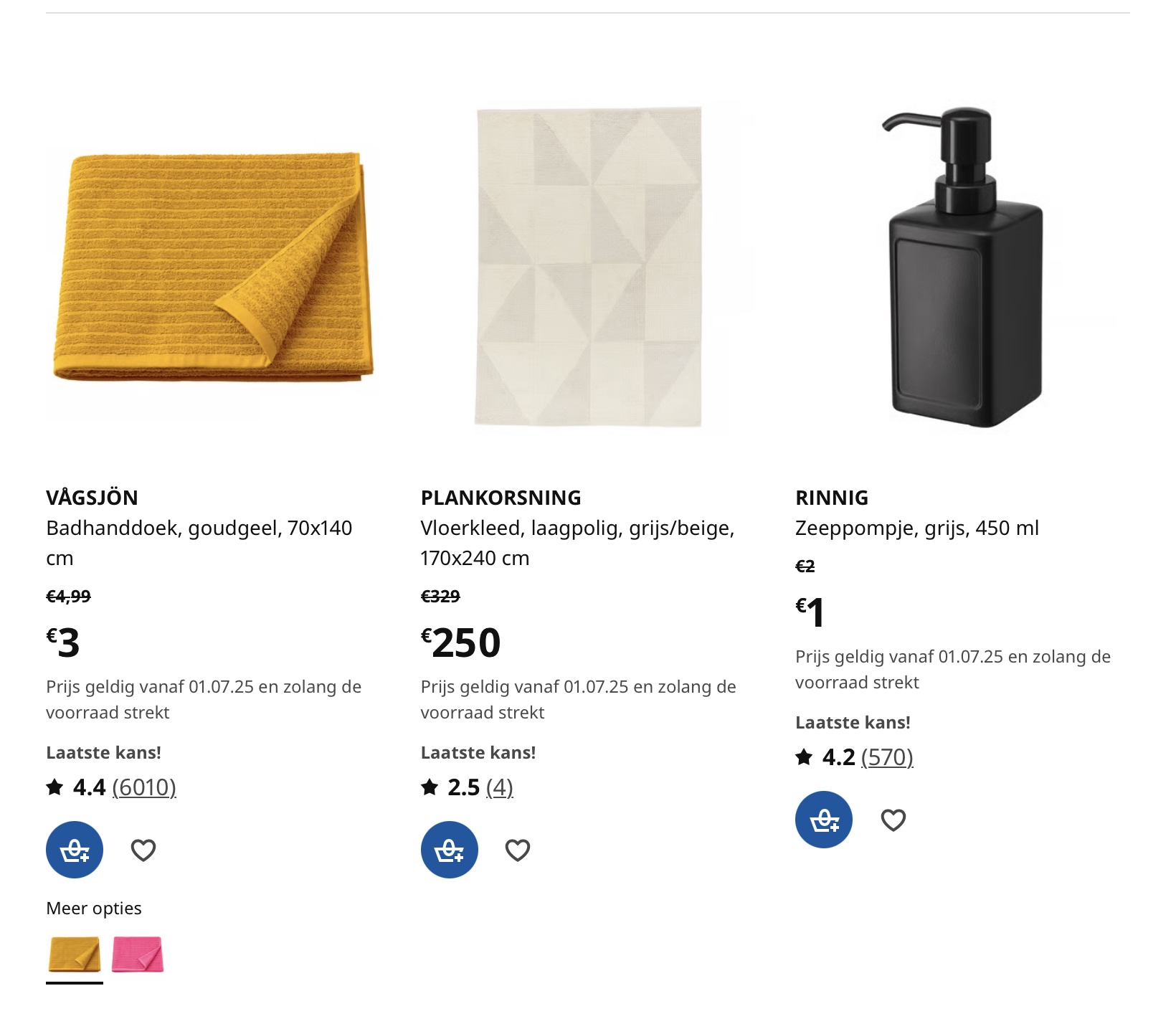This screenshot has width=1176, height=1029.
Task: Click the grey/beige rug product image
Action: coord(588,267)
